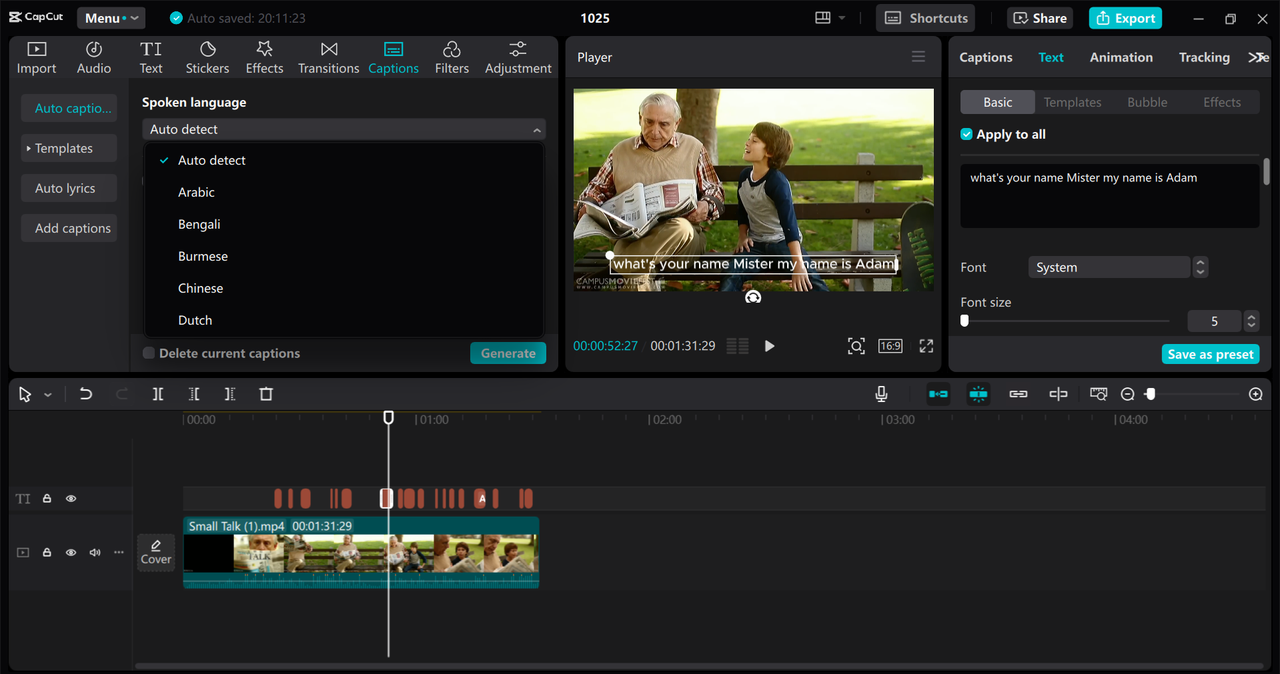Toggle the linkage chain icon

(1018, 394)
